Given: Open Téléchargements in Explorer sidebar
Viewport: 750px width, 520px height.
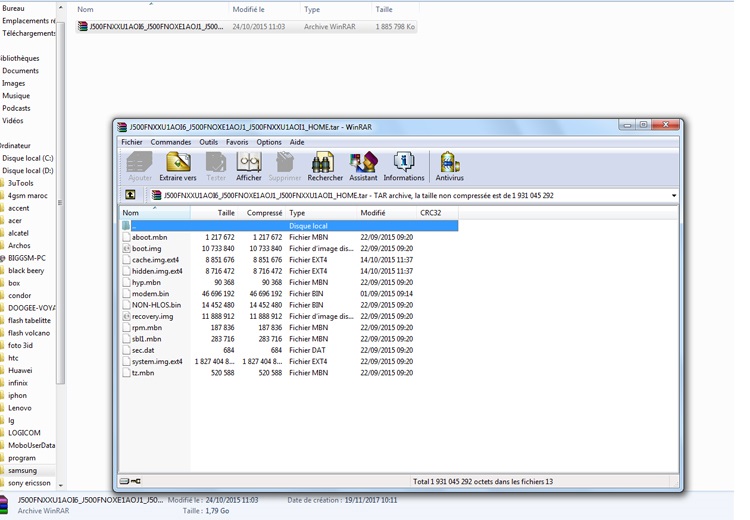Looking at the screenshot, I should tap(29, 33).
